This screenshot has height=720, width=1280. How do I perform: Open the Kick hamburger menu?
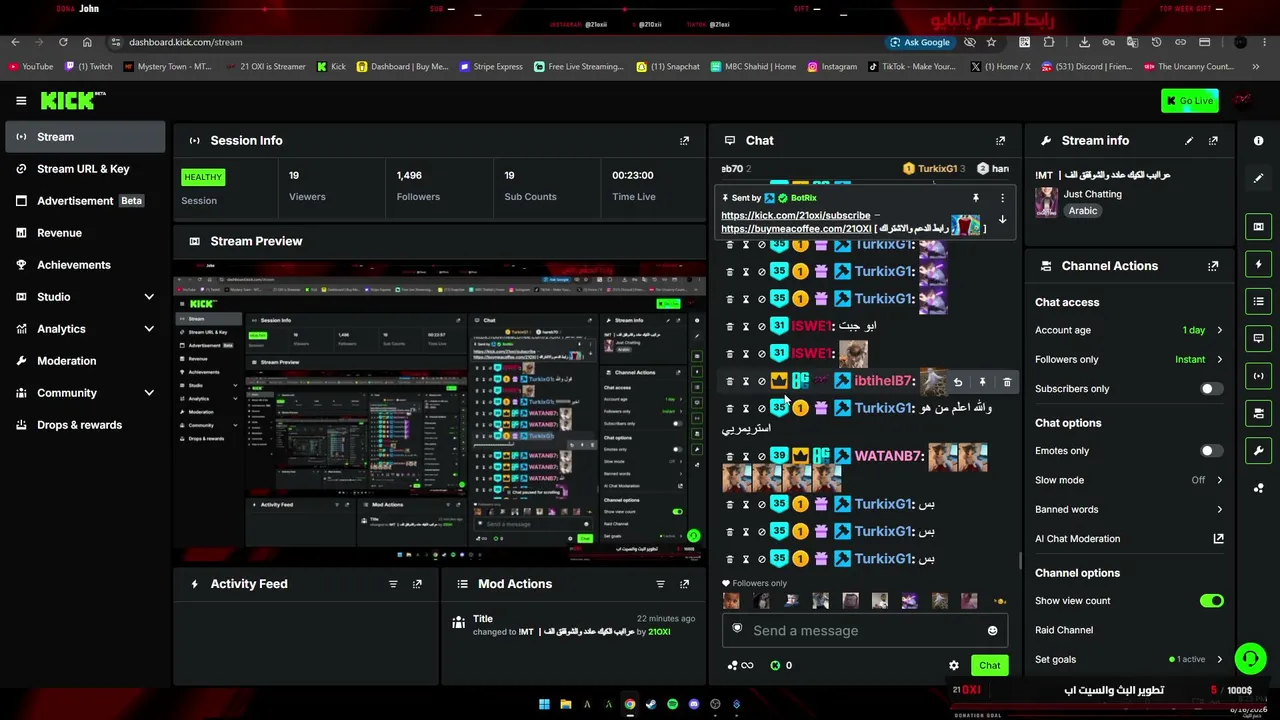click(21, 100)
